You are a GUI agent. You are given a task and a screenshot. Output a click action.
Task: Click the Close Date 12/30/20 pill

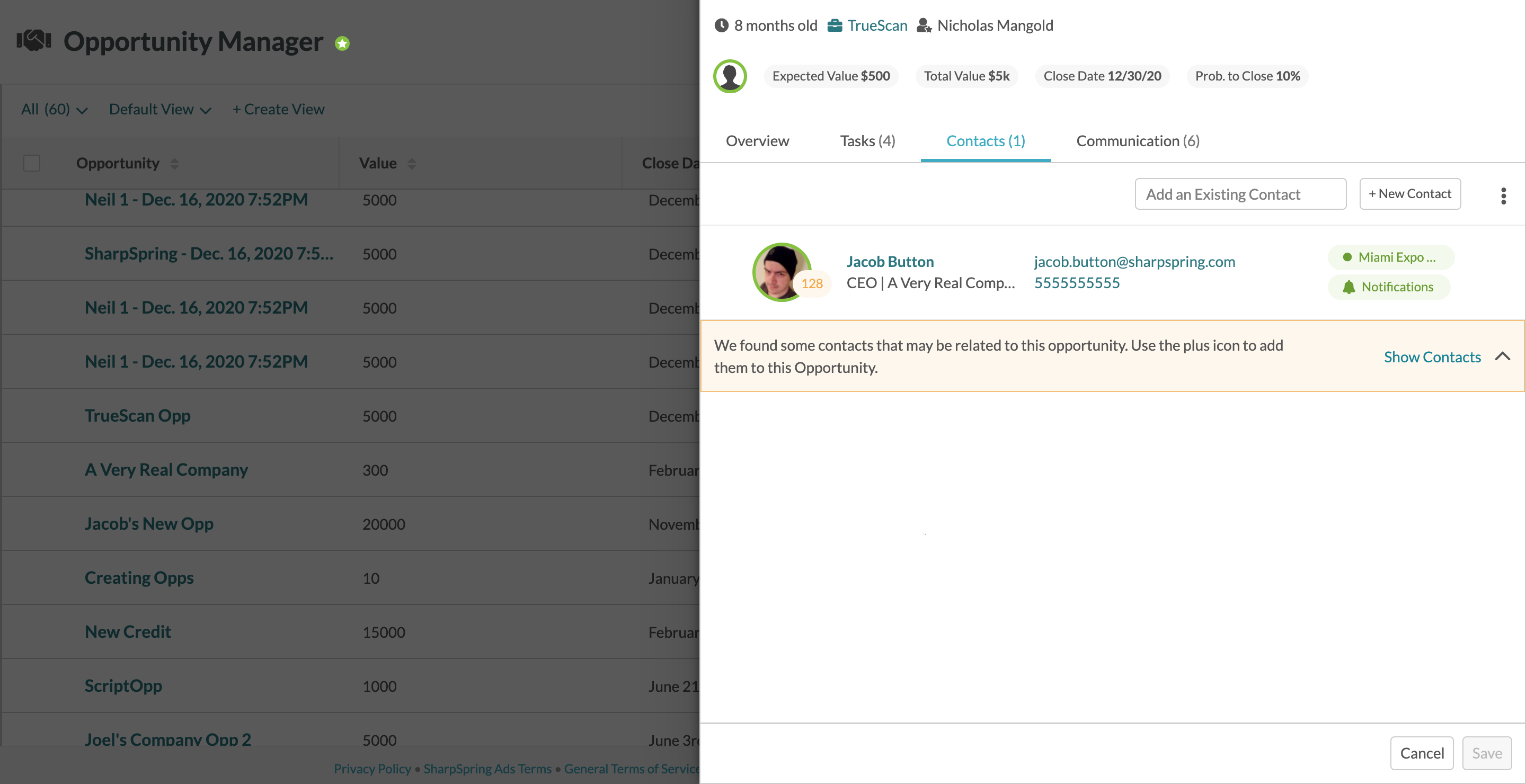point(1102,76)
